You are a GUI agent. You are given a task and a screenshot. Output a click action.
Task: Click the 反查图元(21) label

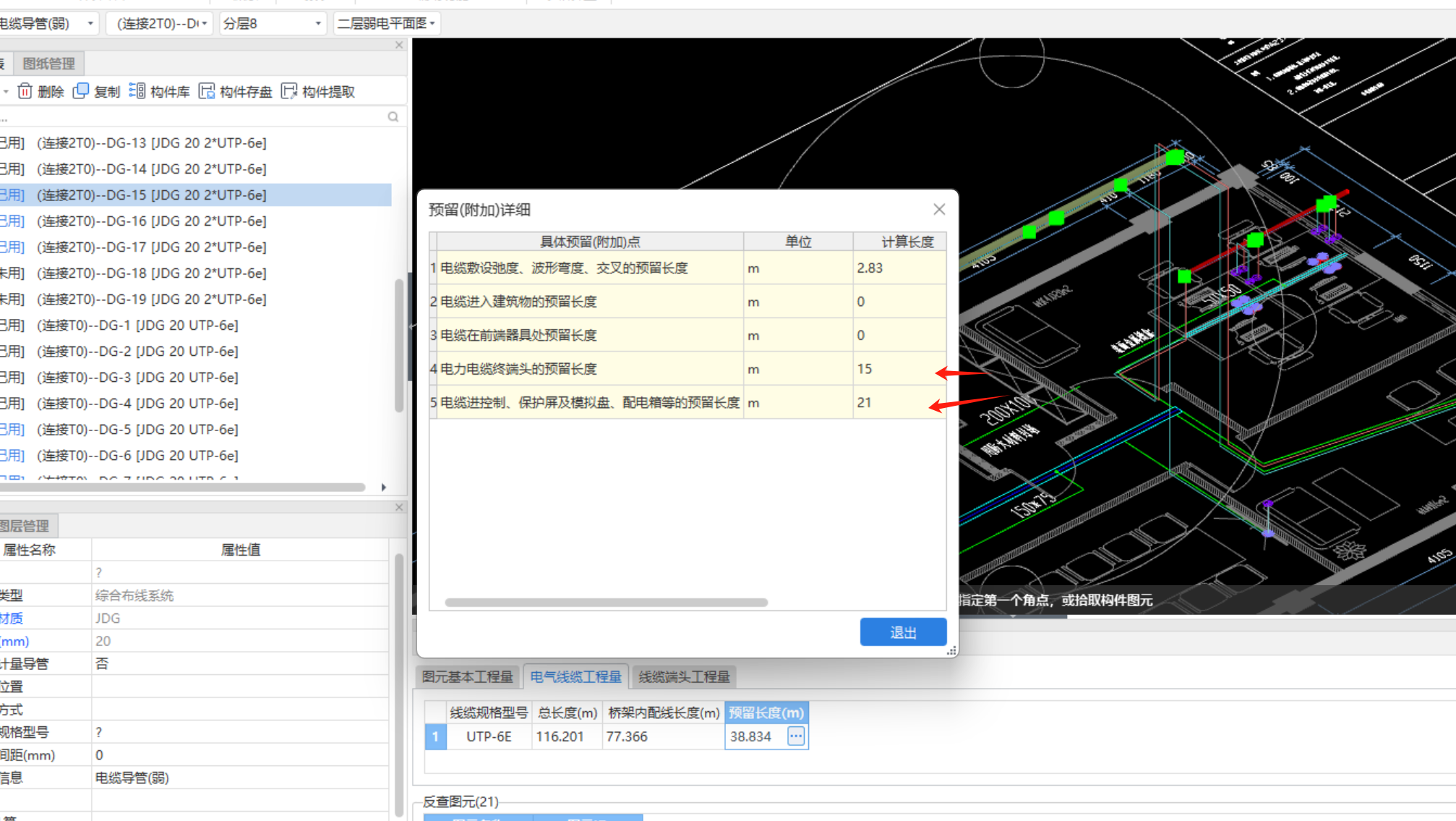[461, 801]
